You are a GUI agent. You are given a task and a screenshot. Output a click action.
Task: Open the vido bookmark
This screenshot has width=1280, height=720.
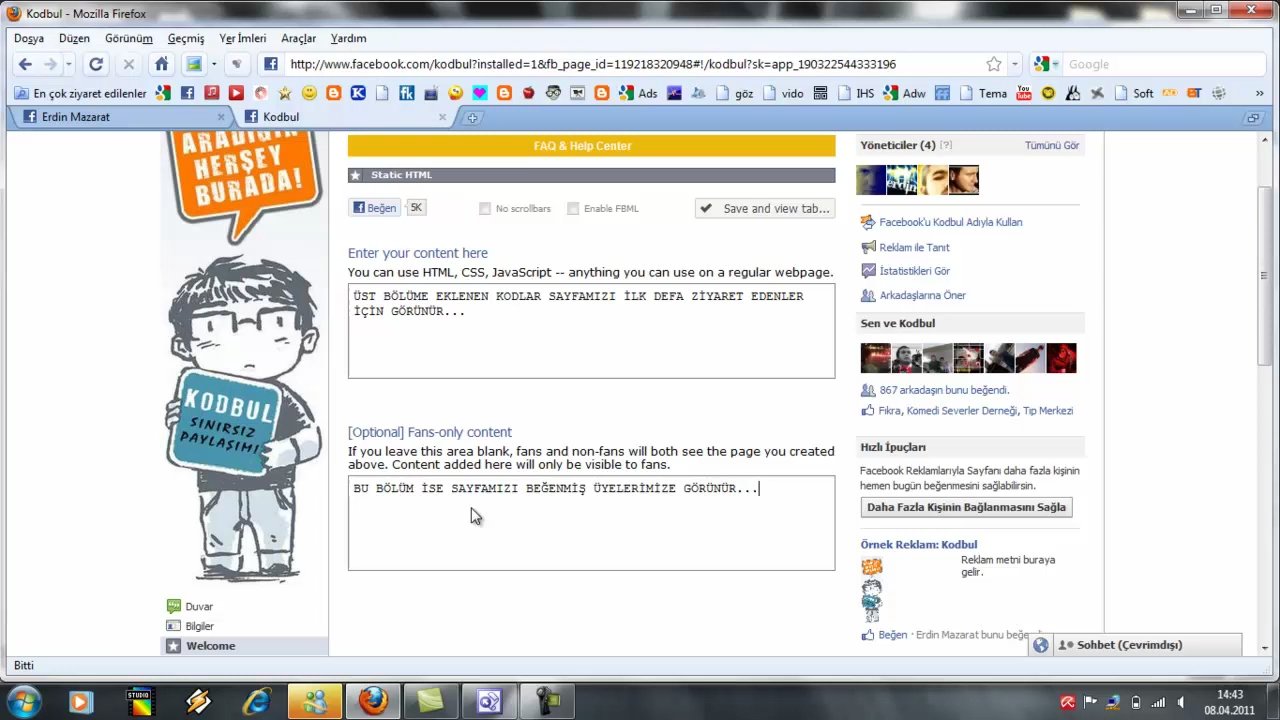(x=783, y=93)
